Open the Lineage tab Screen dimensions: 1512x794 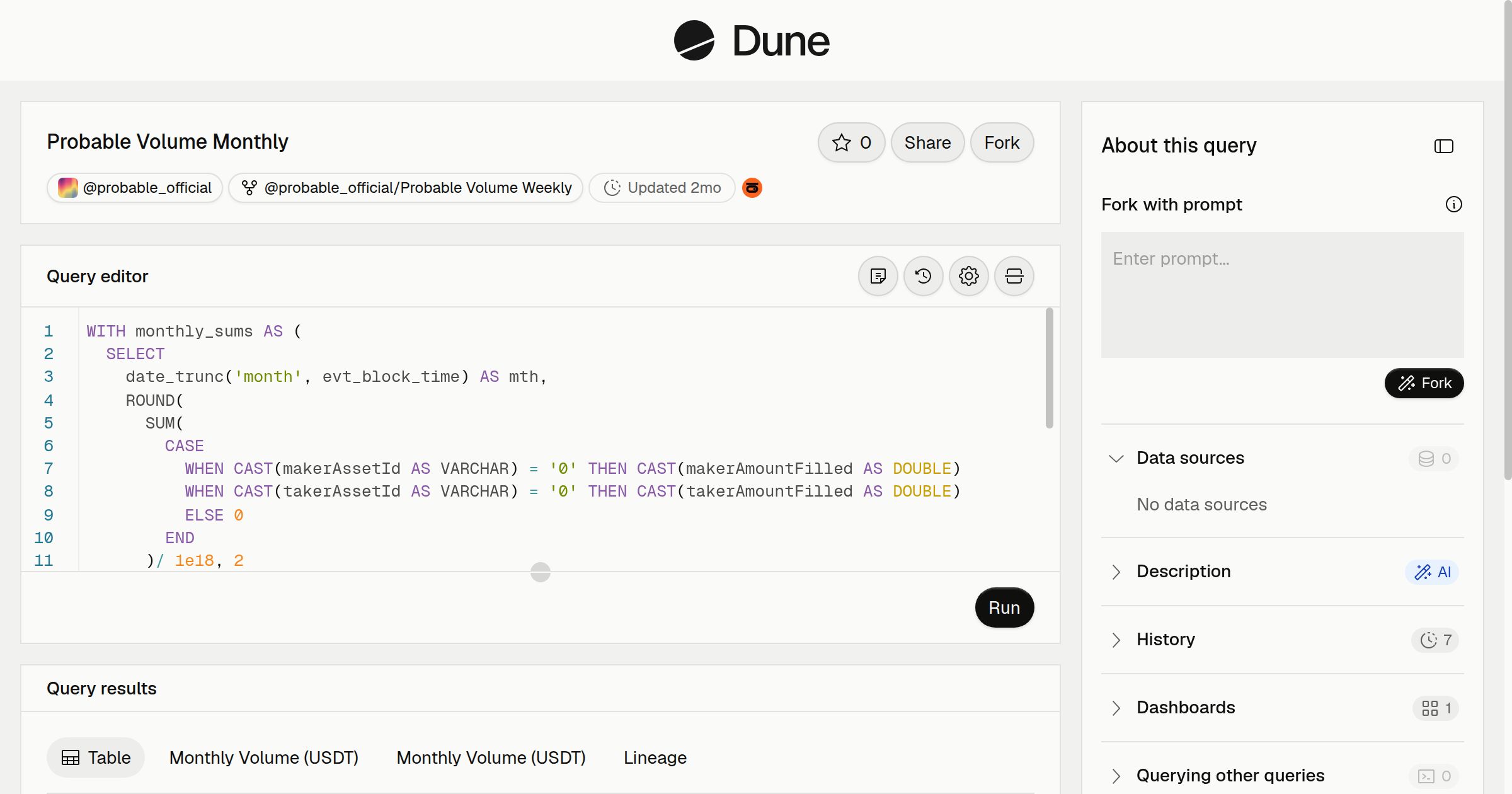655,757
